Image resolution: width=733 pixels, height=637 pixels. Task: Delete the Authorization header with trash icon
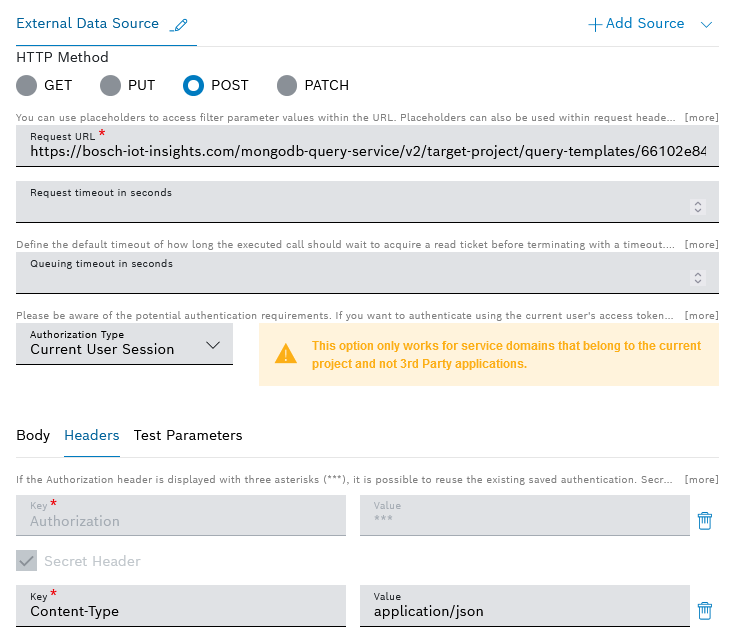point(704,520)
